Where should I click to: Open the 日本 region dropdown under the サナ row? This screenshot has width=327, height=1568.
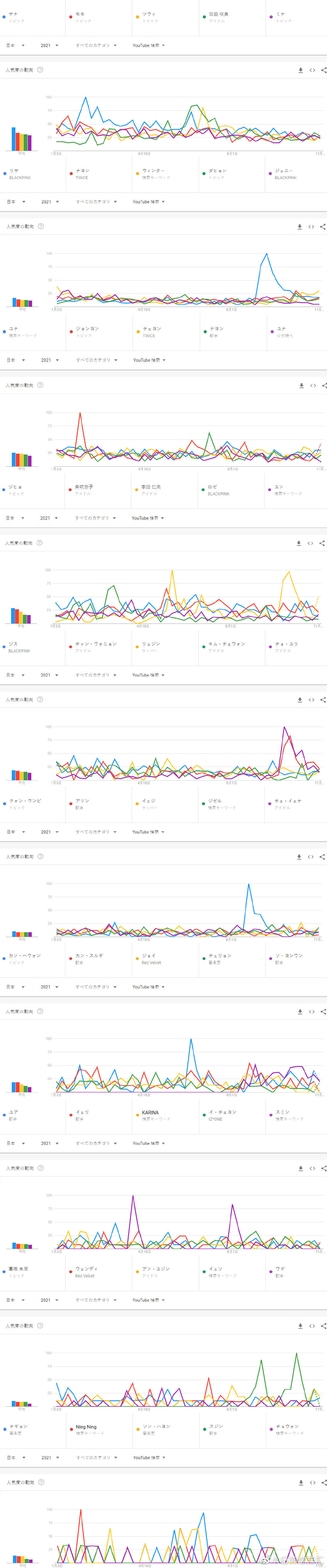(15, 46)
